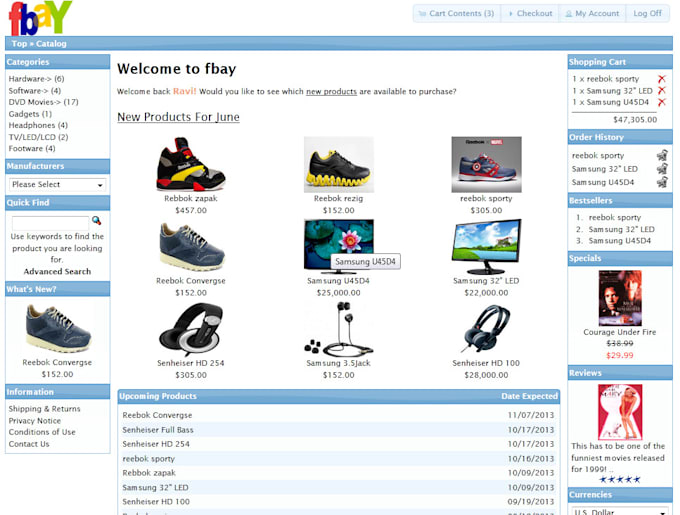The width and height of the screenshot is (680, 515).
Task: Remove Samsung 32" LED from shopping cart
Action: (x=661, y=91)
